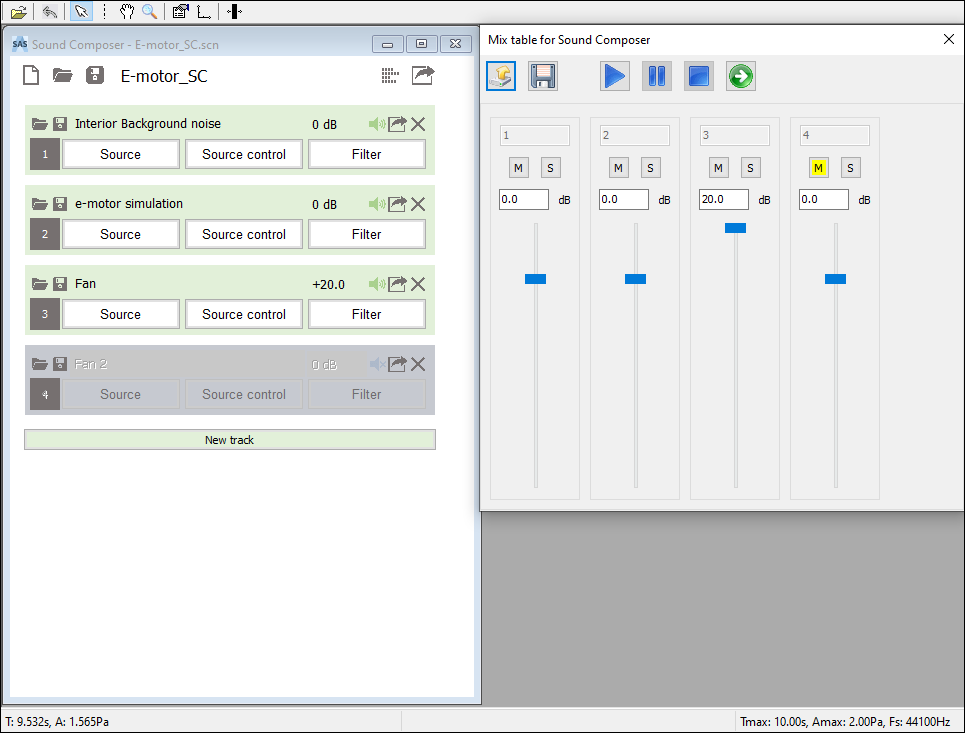965x733 pixels.
Task: Mute the Interior Background noise track speaker
Action: point(375,123)
